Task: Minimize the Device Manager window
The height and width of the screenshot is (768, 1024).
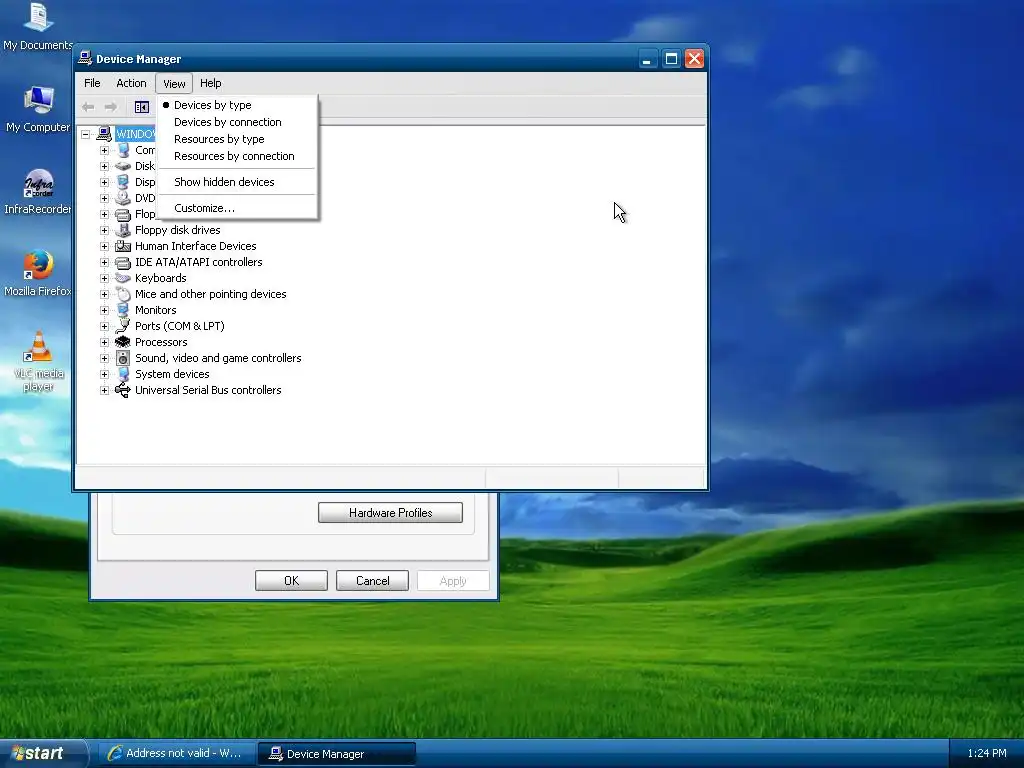Action: point(647,59)
